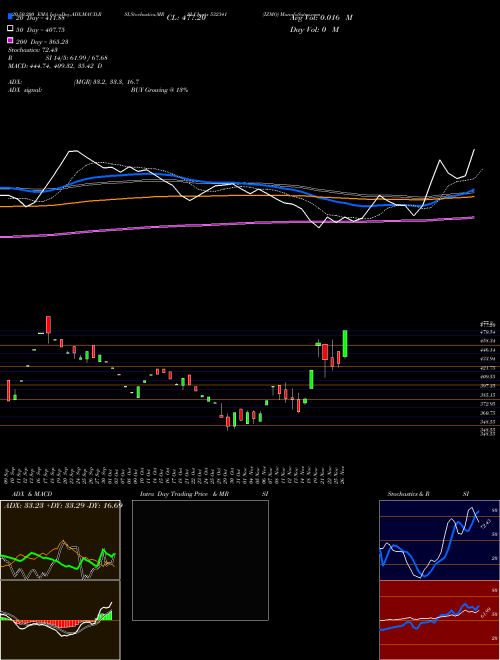Image resolution: width=500 pixels, height=660 pixels.
Task: Click the MACD values readout line
Action: 55,66
